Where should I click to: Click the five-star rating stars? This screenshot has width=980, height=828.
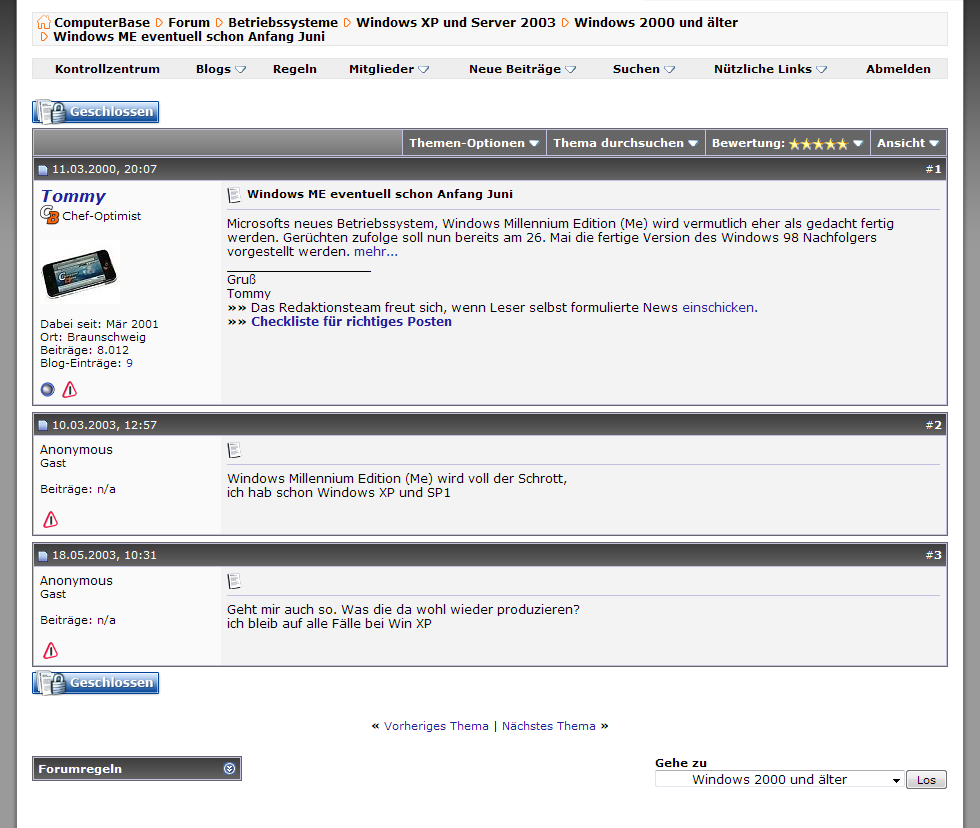[x=818, y=144]
